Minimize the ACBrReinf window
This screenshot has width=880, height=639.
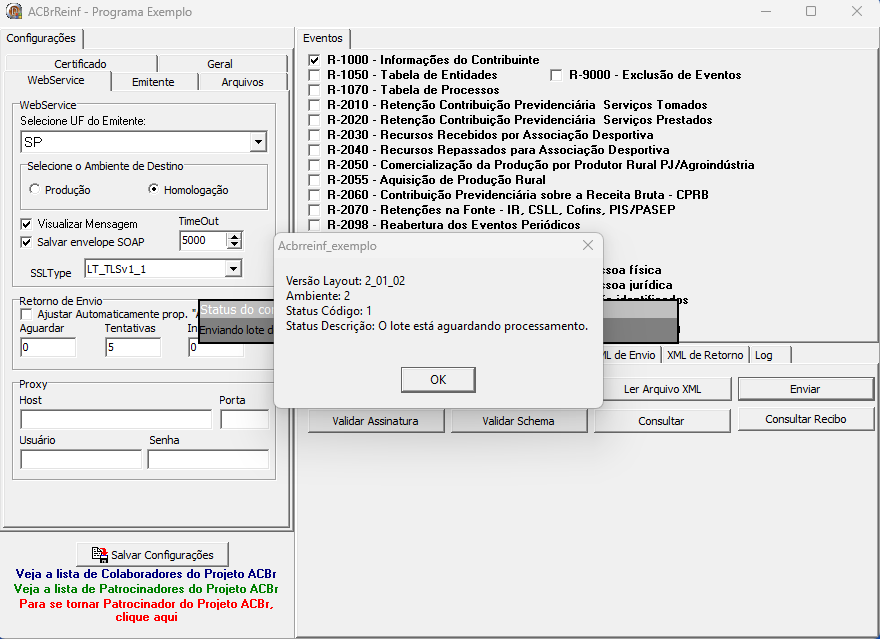coord(766,11)
